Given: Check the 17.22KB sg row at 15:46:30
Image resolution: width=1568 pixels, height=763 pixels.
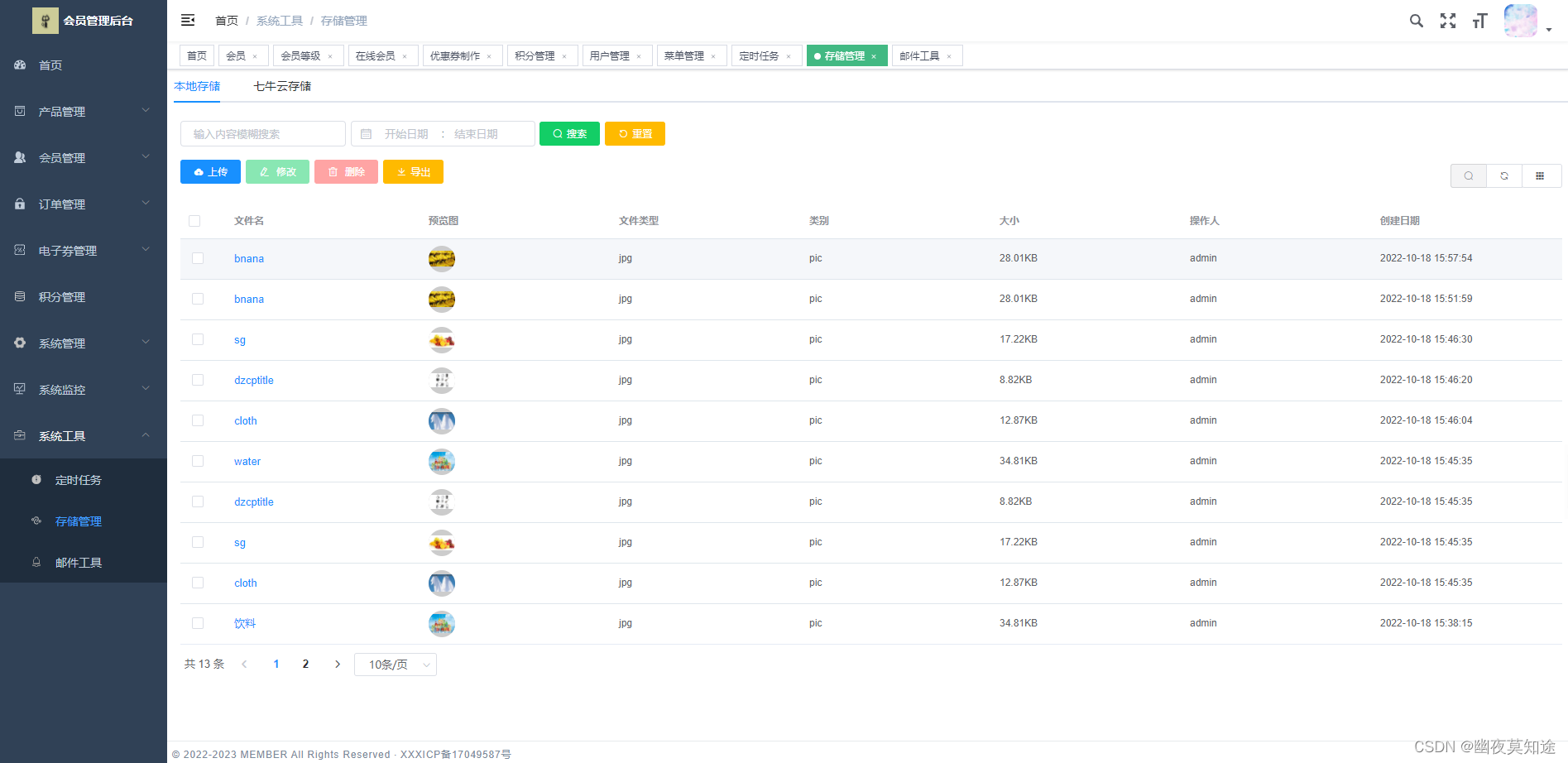Looking at the screenshot, I should (x=198, y=339).
